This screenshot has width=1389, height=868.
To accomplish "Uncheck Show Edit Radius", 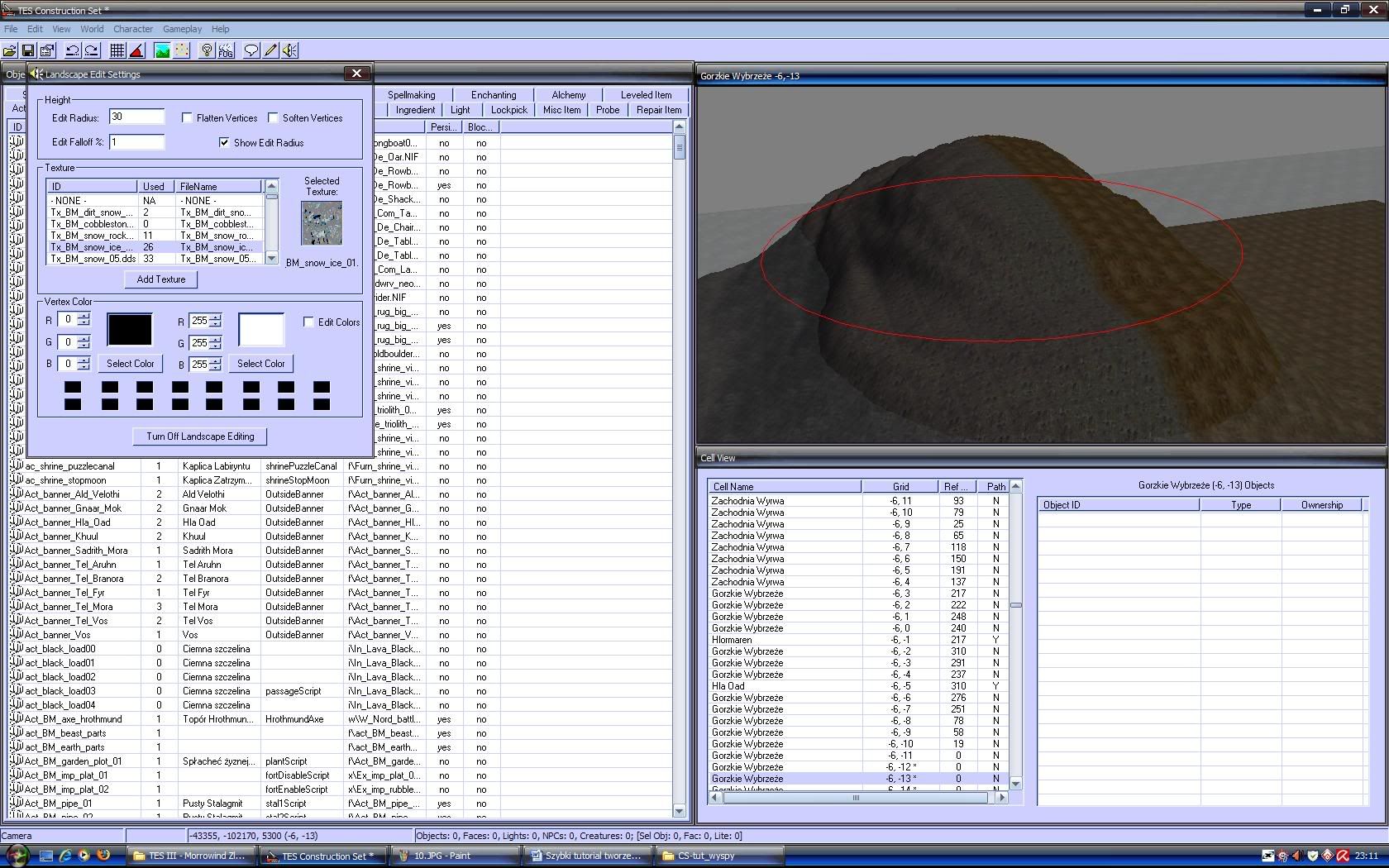I will (x=224, y=143).
